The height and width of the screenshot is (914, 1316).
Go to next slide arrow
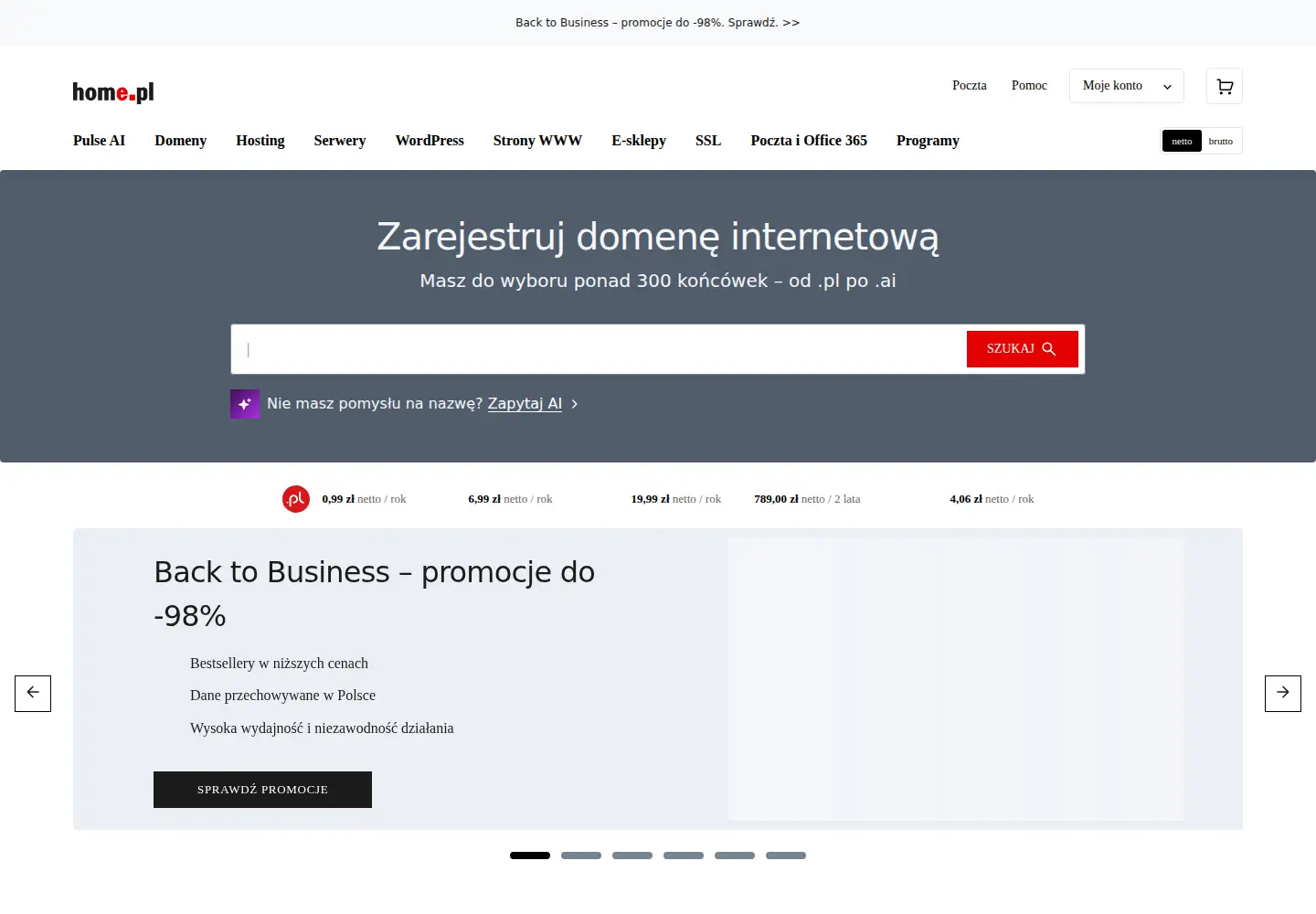tap(1283, 694)
